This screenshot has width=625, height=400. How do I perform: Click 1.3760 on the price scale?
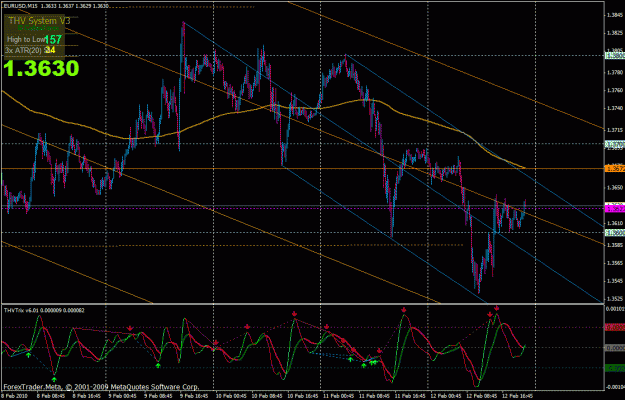614,90
